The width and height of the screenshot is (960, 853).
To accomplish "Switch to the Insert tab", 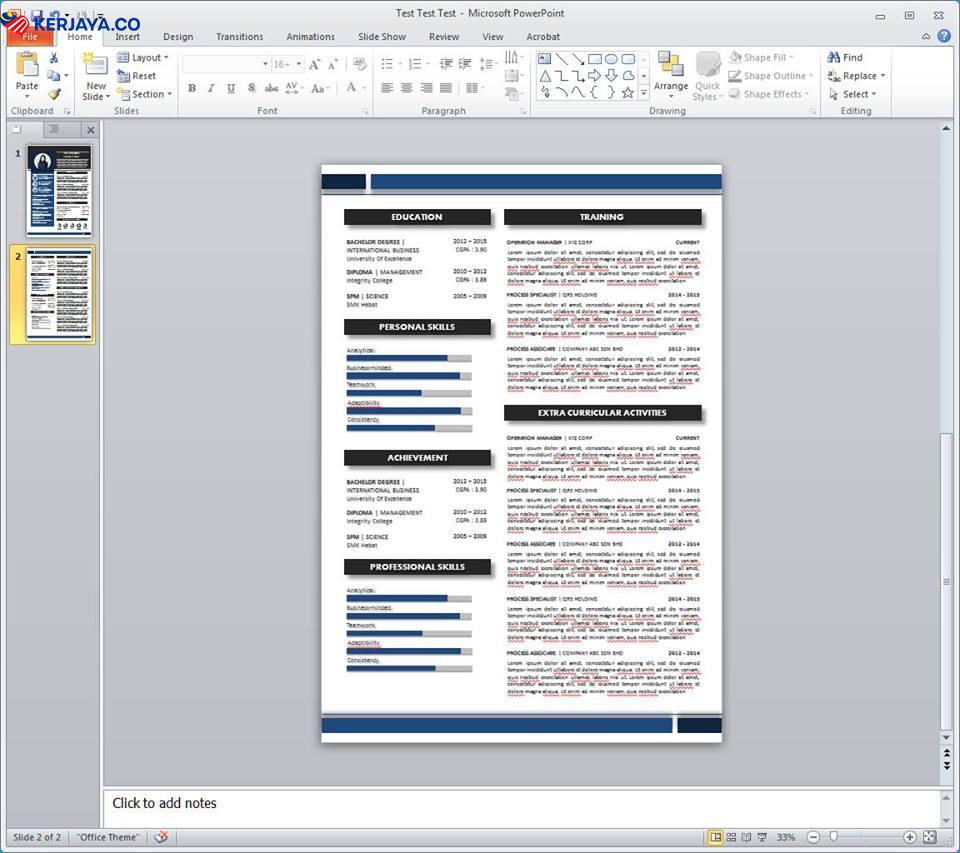I will [127, 37].
